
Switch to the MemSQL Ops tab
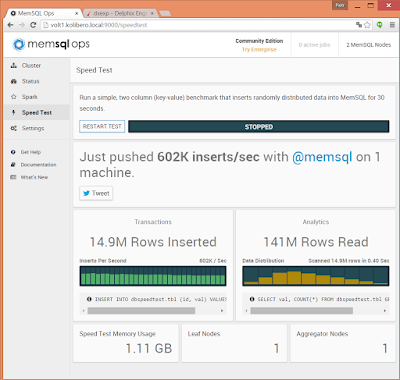click(x=44, y=13)
